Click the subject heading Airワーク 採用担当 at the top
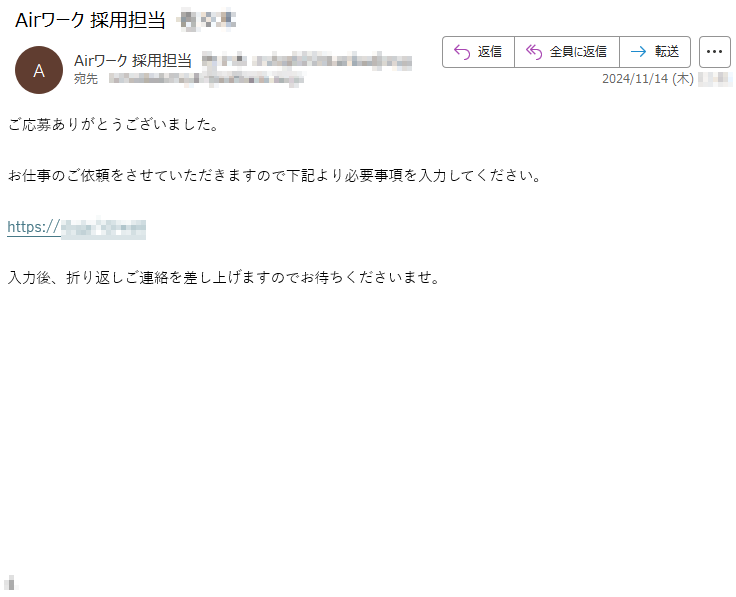736x597 pixels. [90, 21]
